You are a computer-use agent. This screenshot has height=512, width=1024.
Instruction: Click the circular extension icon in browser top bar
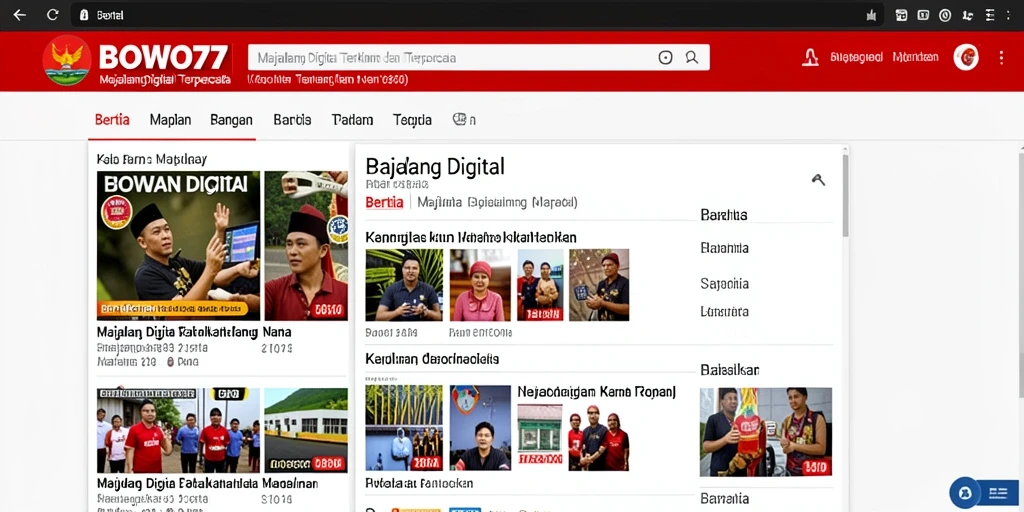point(945,15)
